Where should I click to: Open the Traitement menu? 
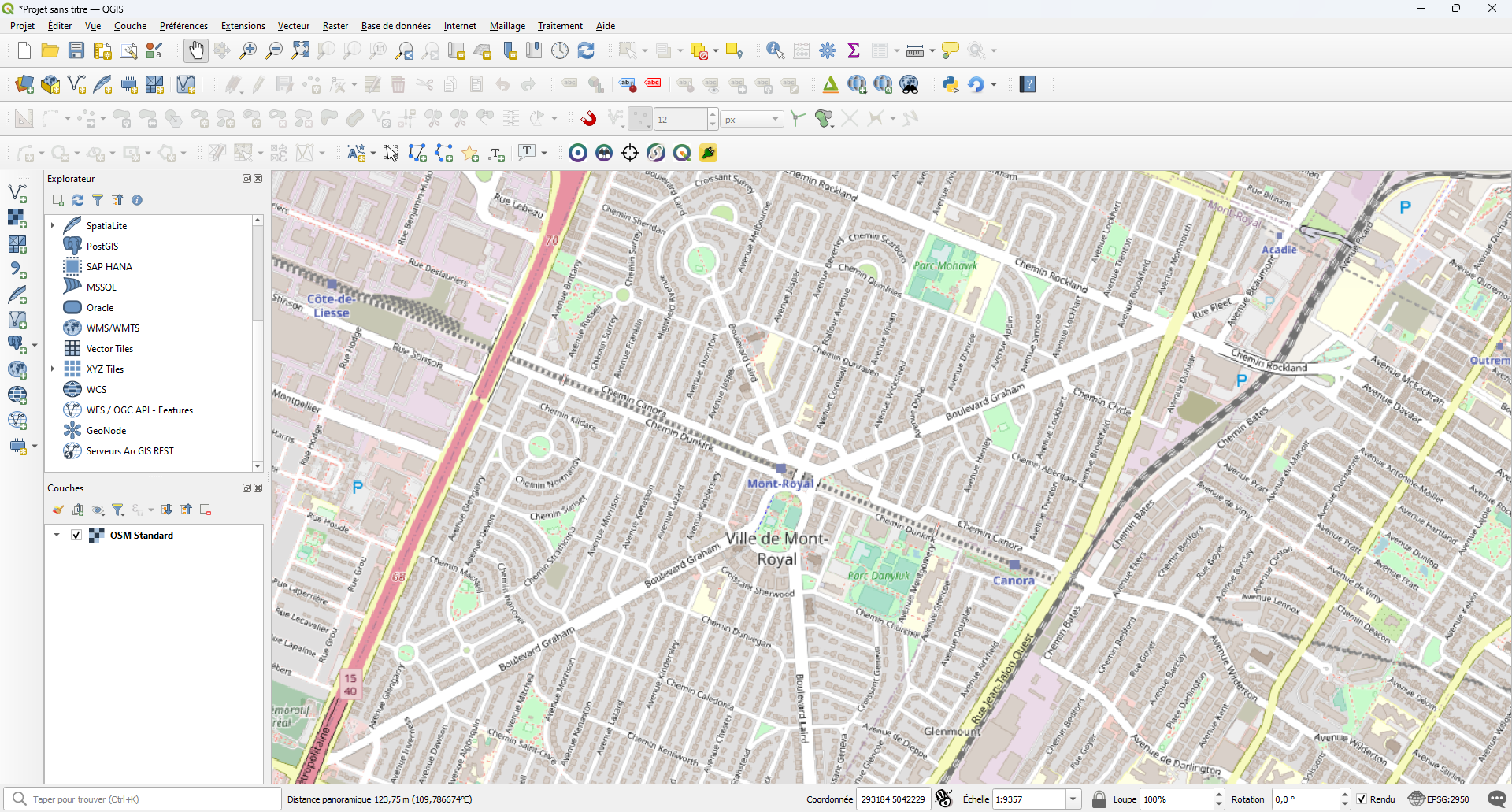click(560, 26)
